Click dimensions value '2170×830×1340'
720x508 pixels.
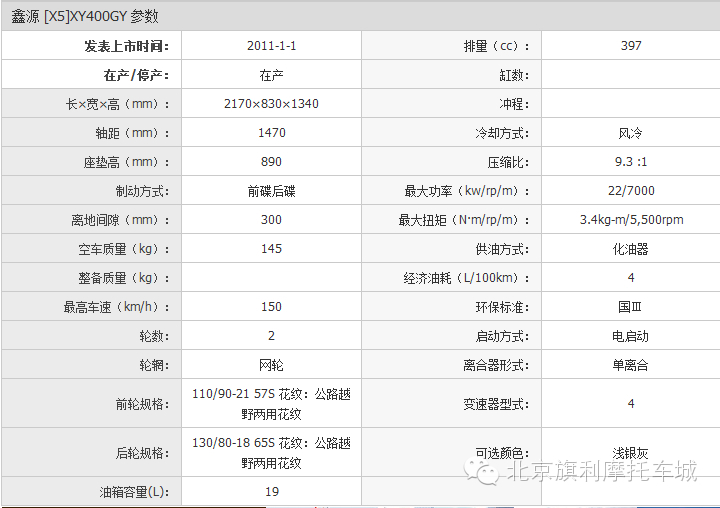click(x=271, y=104)
